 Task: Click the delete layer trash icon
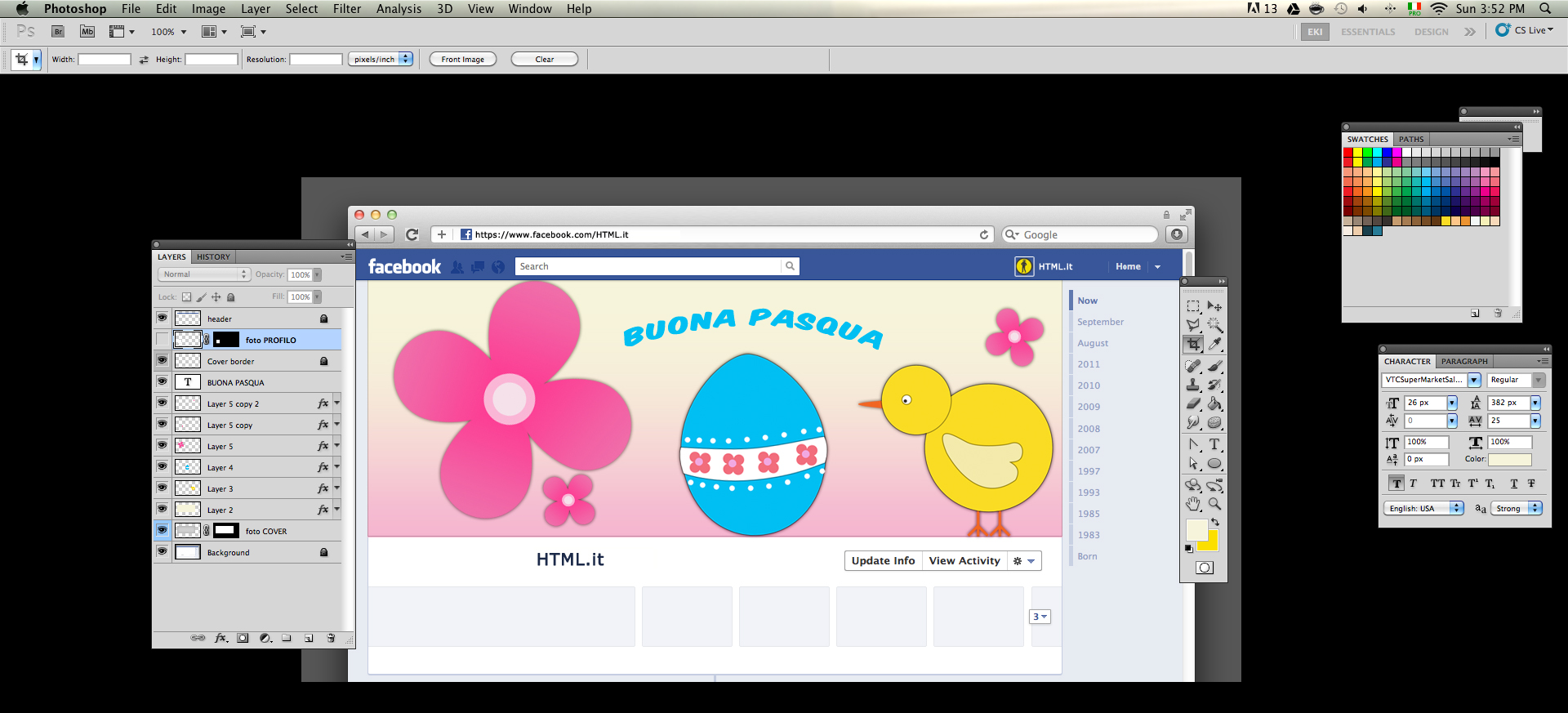point(331,638)
